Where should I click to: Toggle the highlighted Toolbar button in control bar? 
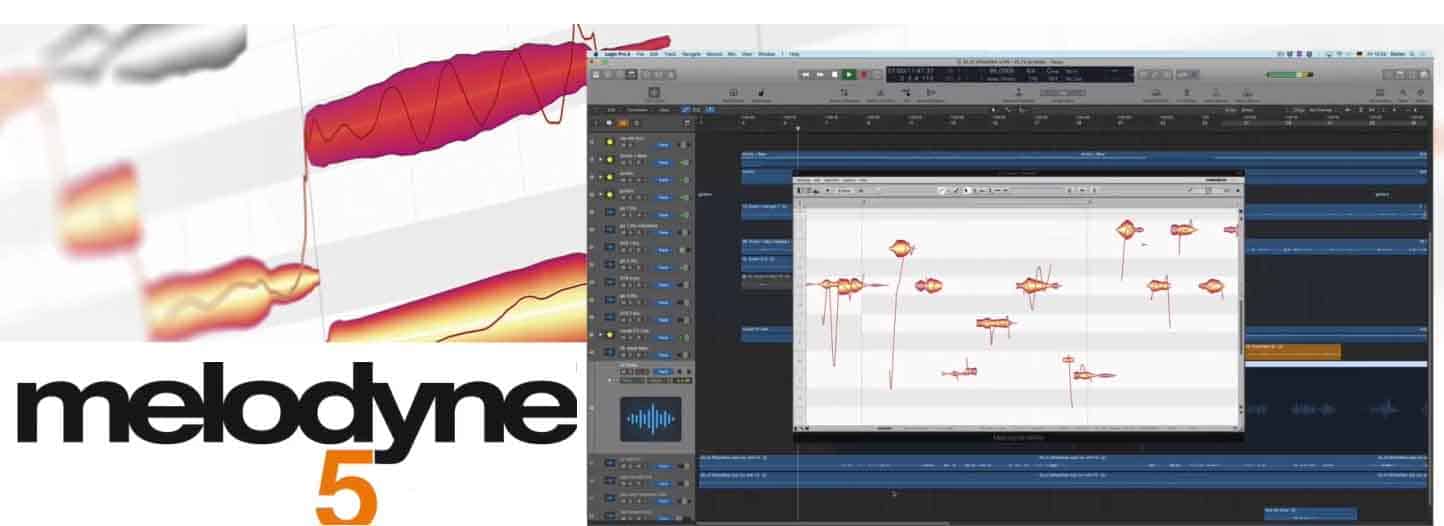coord(631,75)
